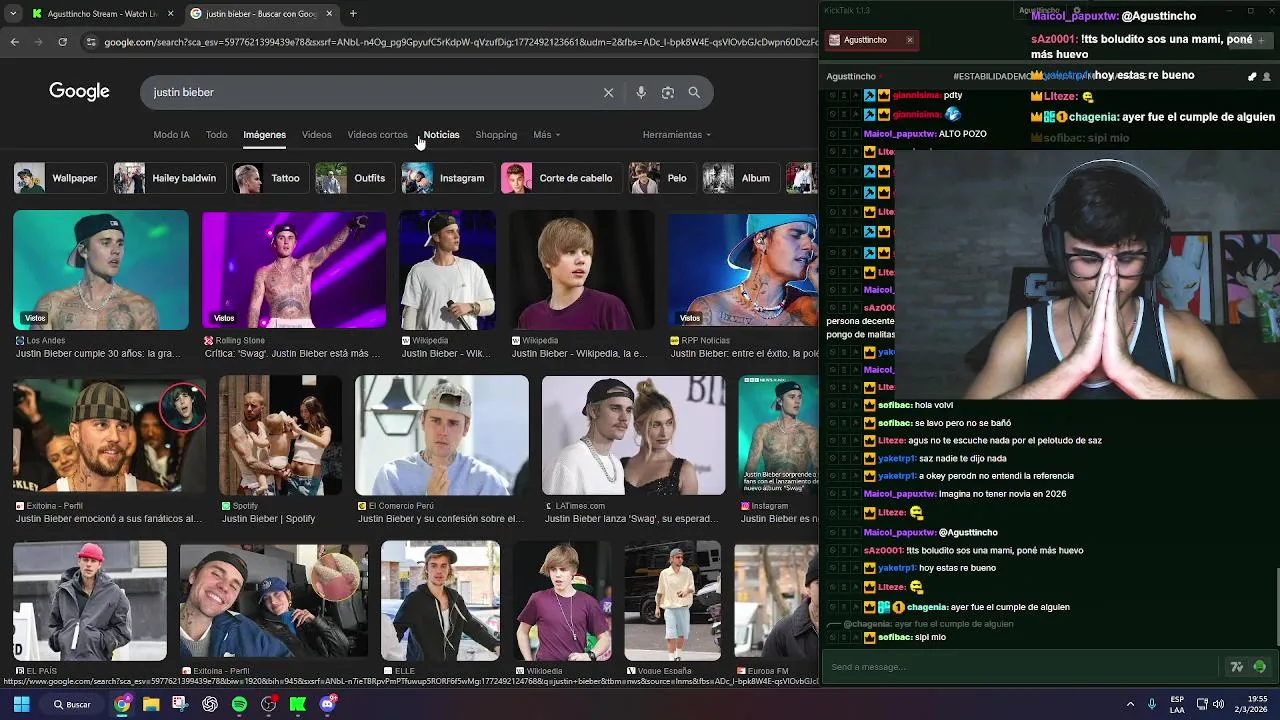
Task: Open Spotify from the taskbar
Action: pos(239,704)
